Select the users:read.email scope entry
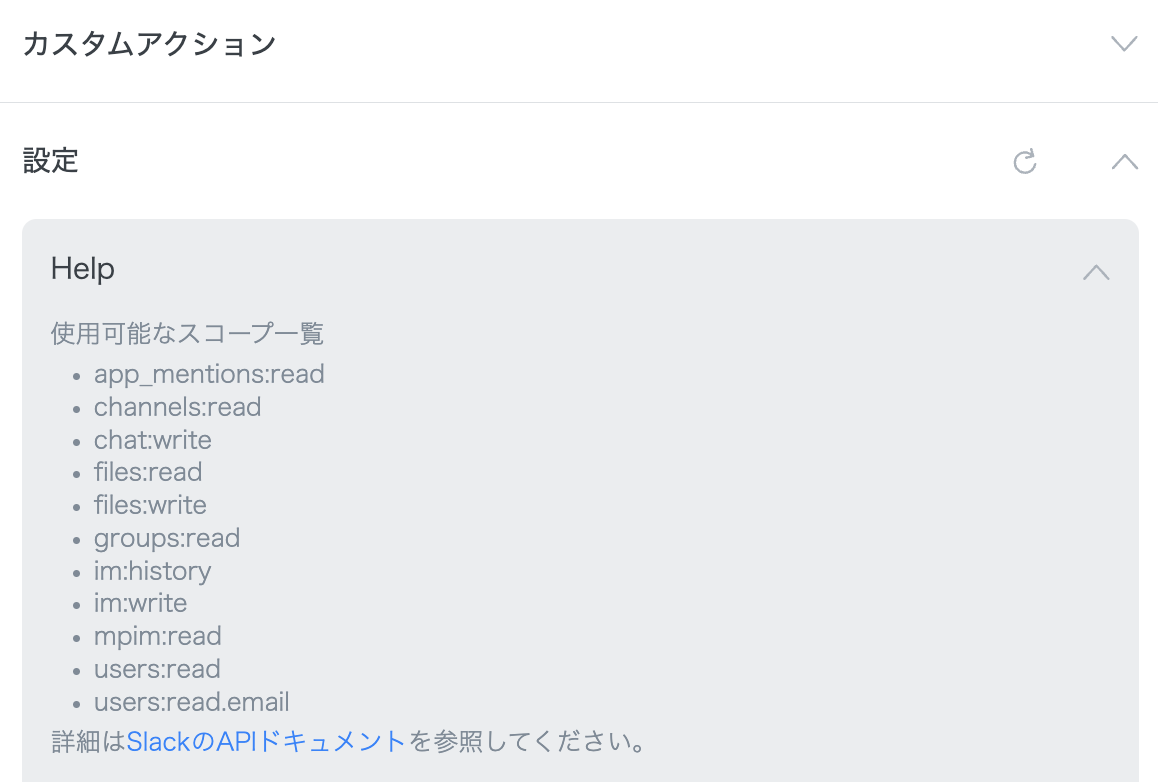 pos(191,702)
